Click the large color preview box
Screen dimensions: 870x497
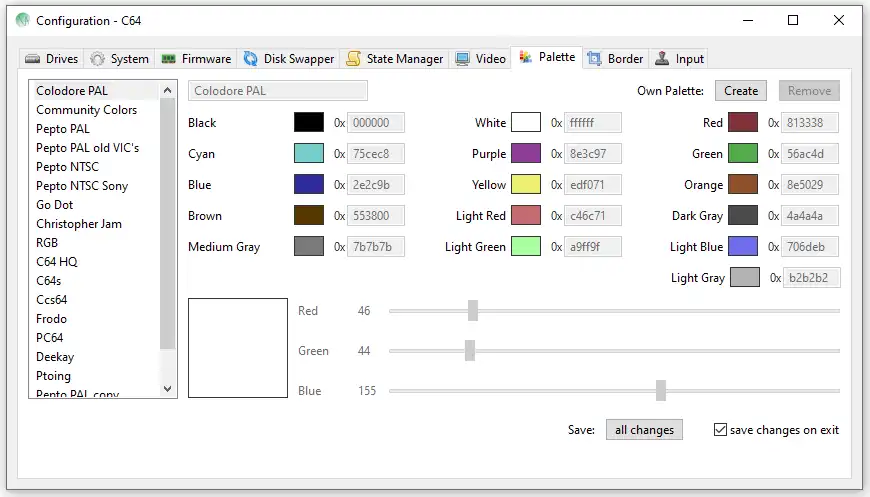pyautogui.click(x=238, y=348)
